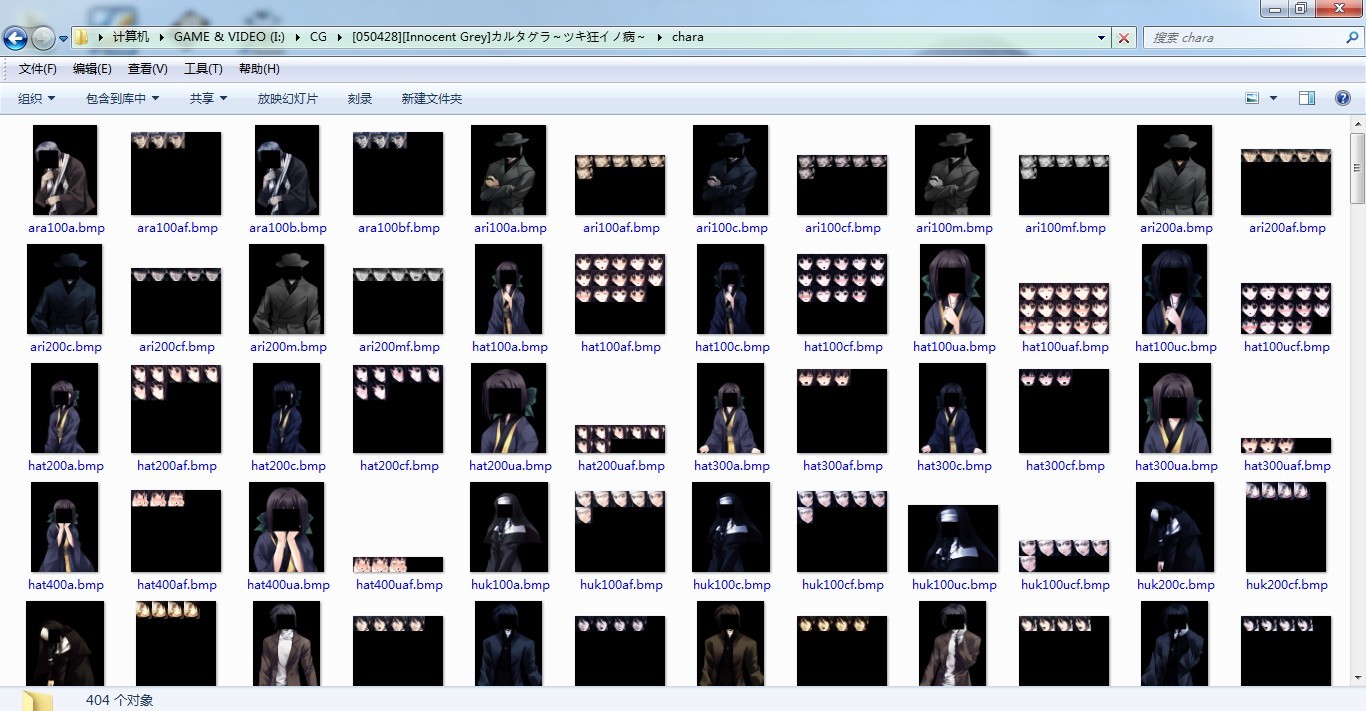This screenshot has height=711, width=1366.
Task: Select file hat400a.bmp
Action: pyautogui.click(x=65, y=527)
